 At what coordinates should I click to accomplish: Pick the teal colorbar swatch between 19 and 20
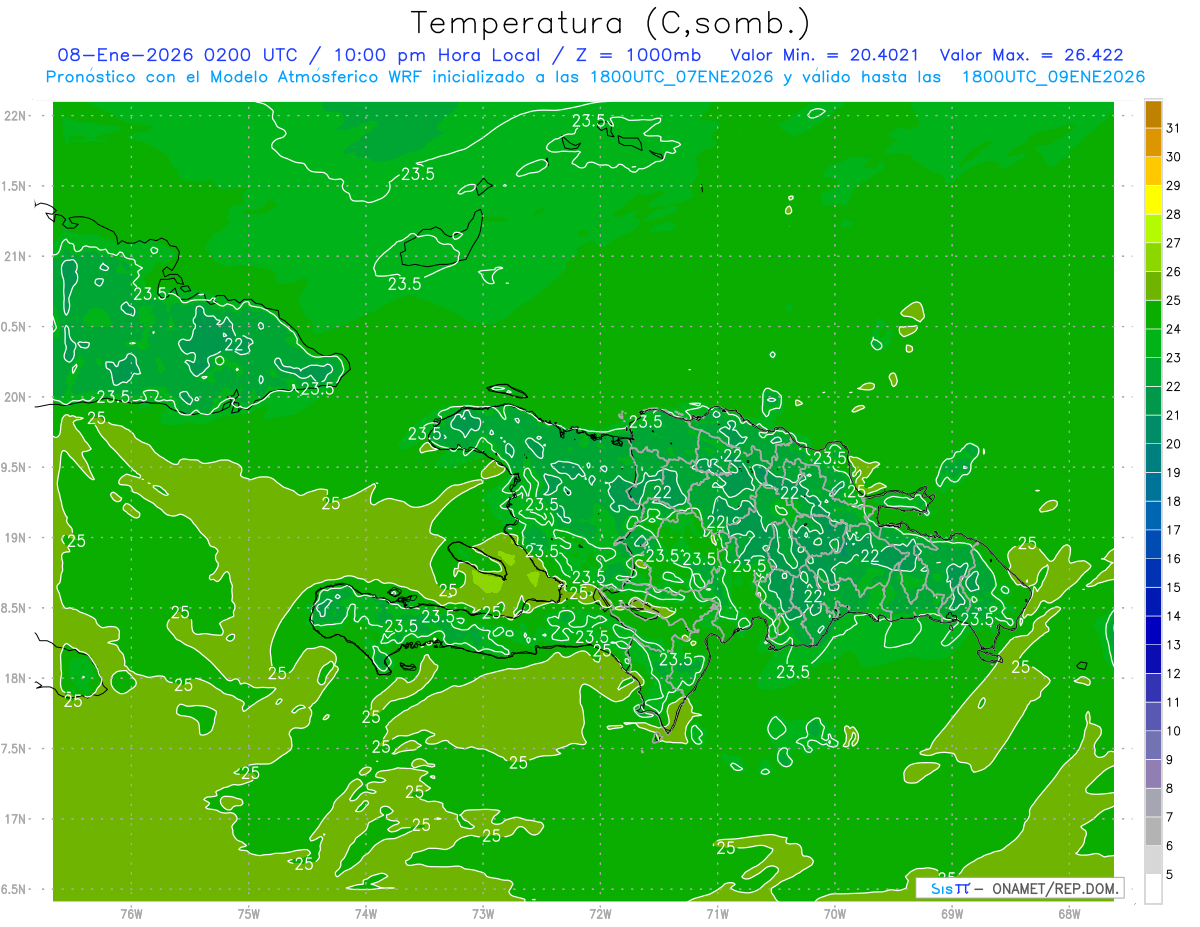[x=1153, y=458]
